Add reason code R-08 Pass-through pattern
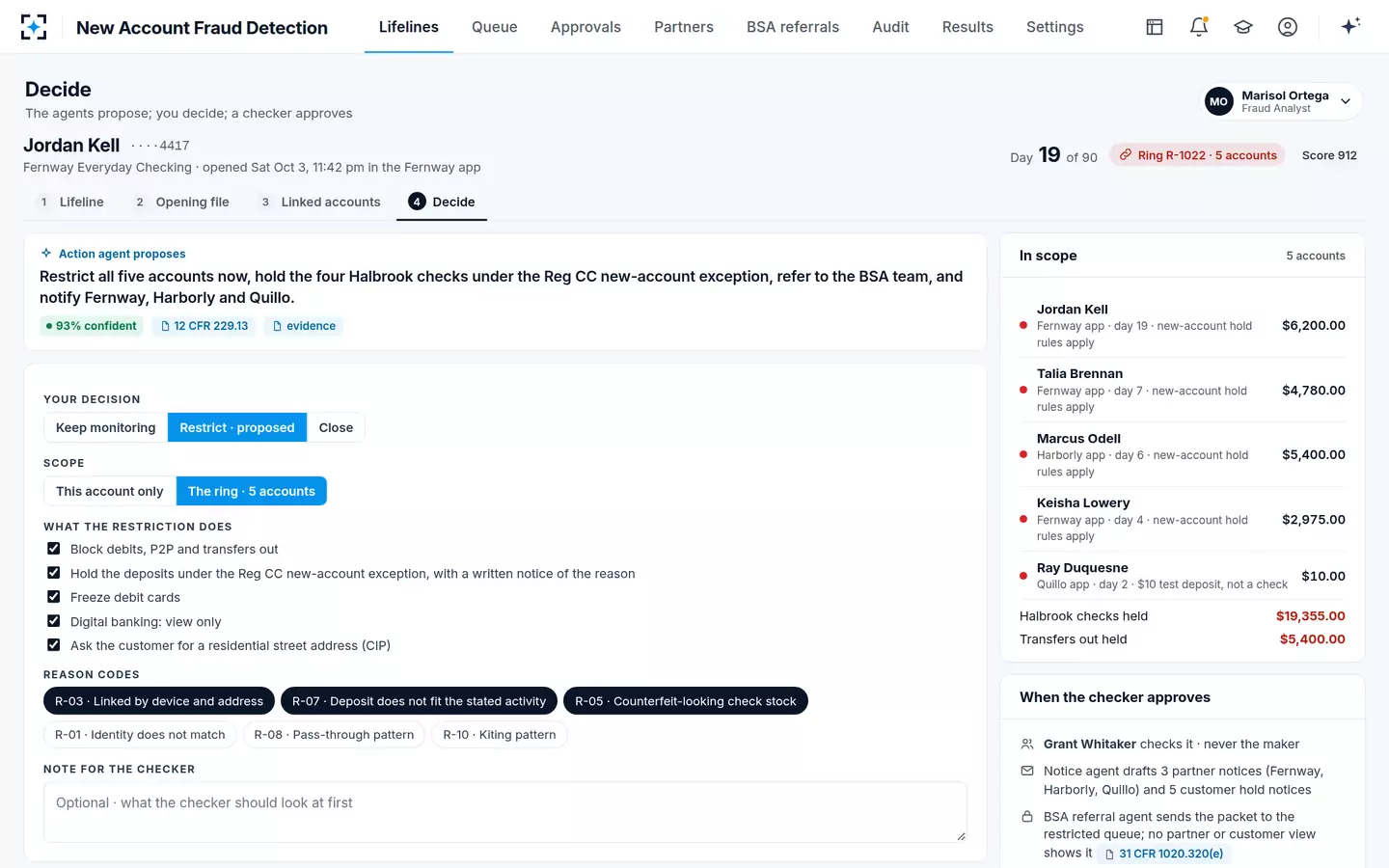 click(x=334, y=735)
